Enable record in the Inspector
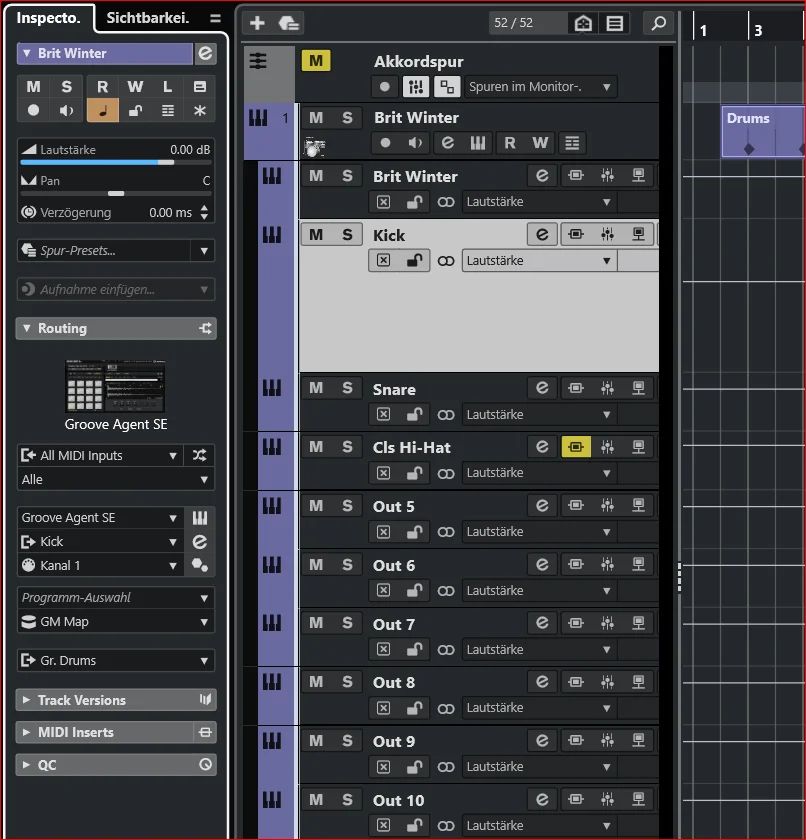 coord(33,111)
